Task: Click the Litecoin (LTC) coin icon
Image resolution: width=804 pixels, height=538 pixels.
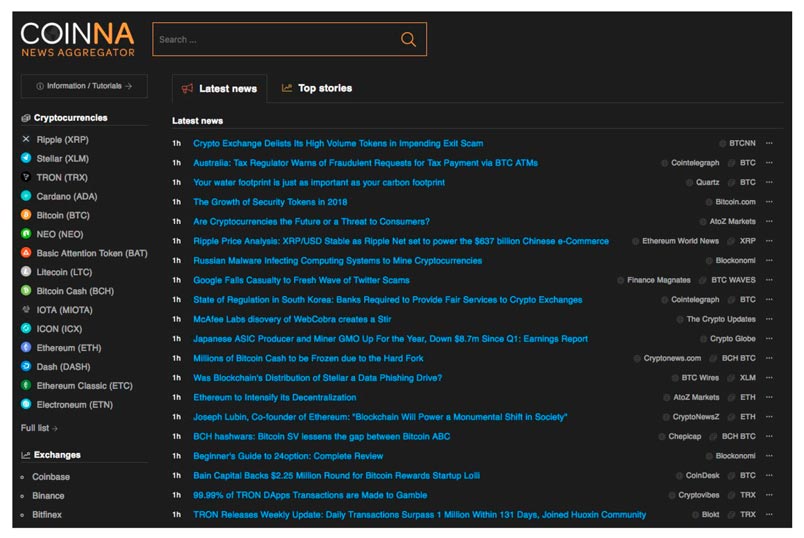Action: (x=26, y=272)
